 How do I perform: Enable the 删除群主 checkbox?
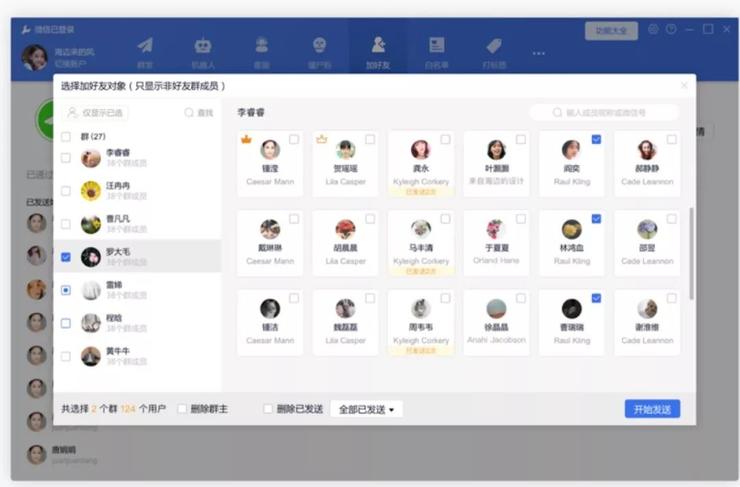pyautogui.click(x=182, y=409)
